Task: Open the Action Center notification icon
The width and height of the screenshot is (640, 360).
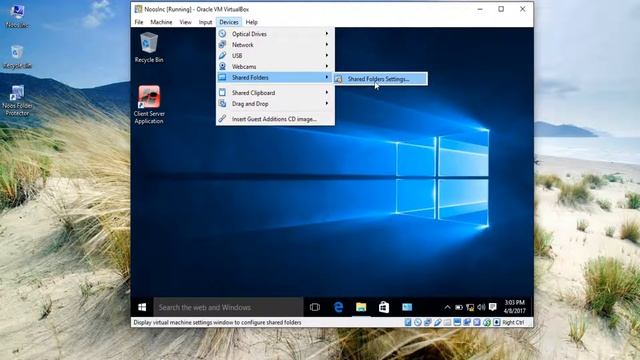Action: tap(493, 307)
